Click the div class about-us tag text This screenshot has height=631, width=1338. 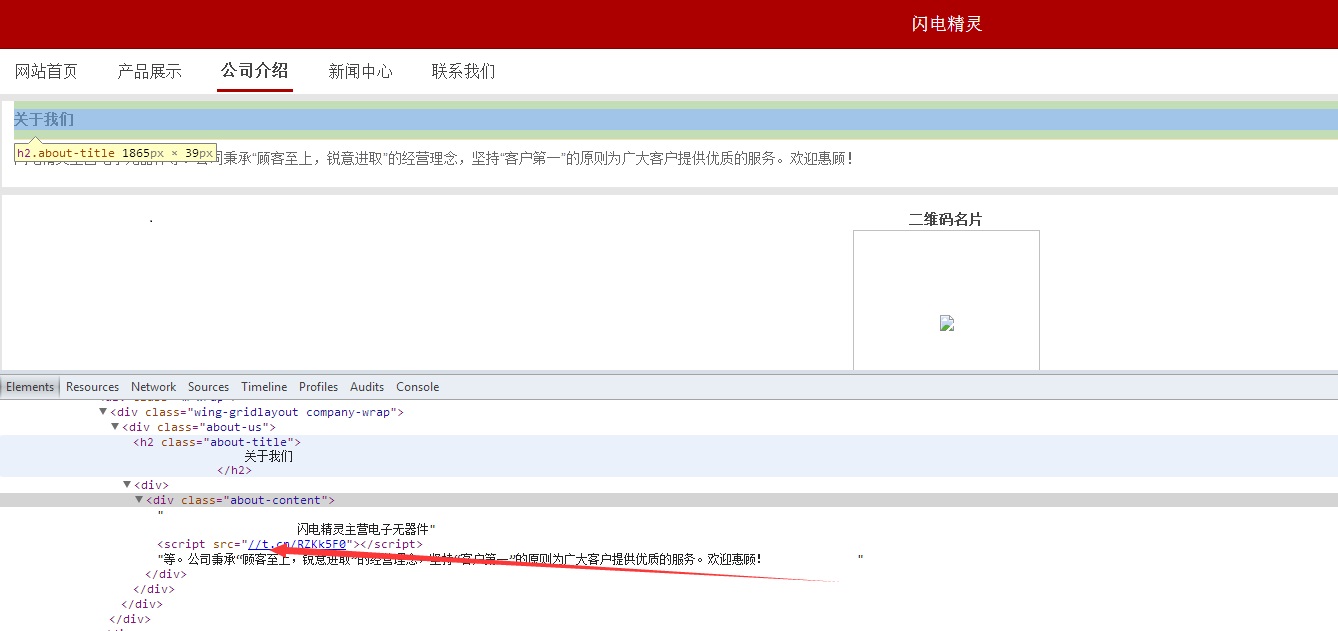(199, 427)
